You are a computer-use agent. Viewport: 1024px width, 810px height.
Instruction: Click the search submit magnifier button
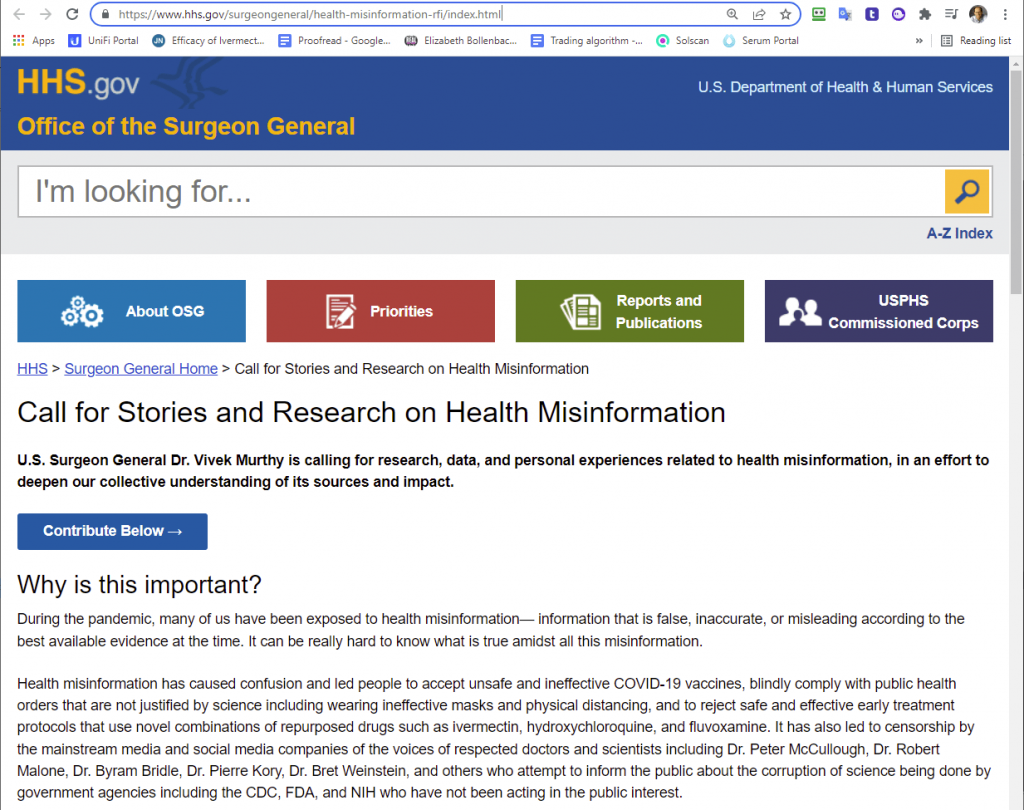pos(967,191)
